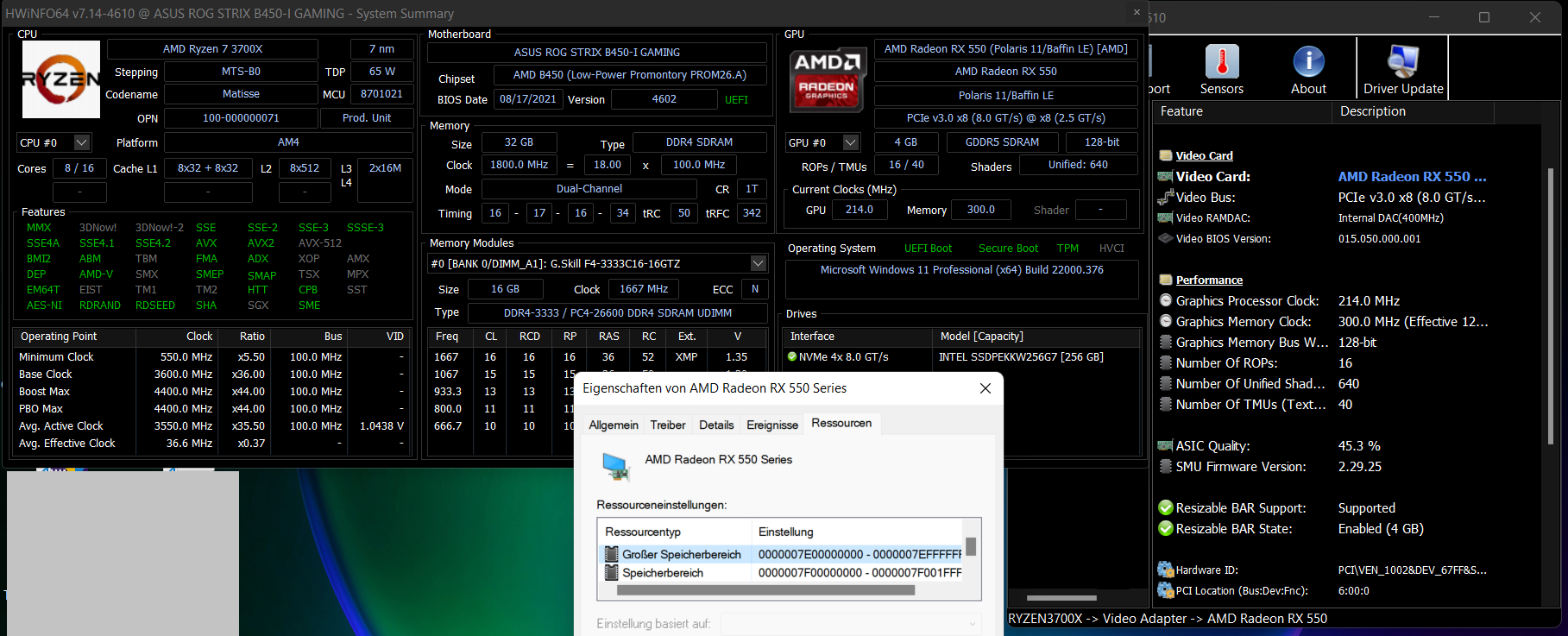Click the Description column header
Image resolution: width=1568 pixels, height=636 pixels.
pyautogui.click(x=1414, y=111)
